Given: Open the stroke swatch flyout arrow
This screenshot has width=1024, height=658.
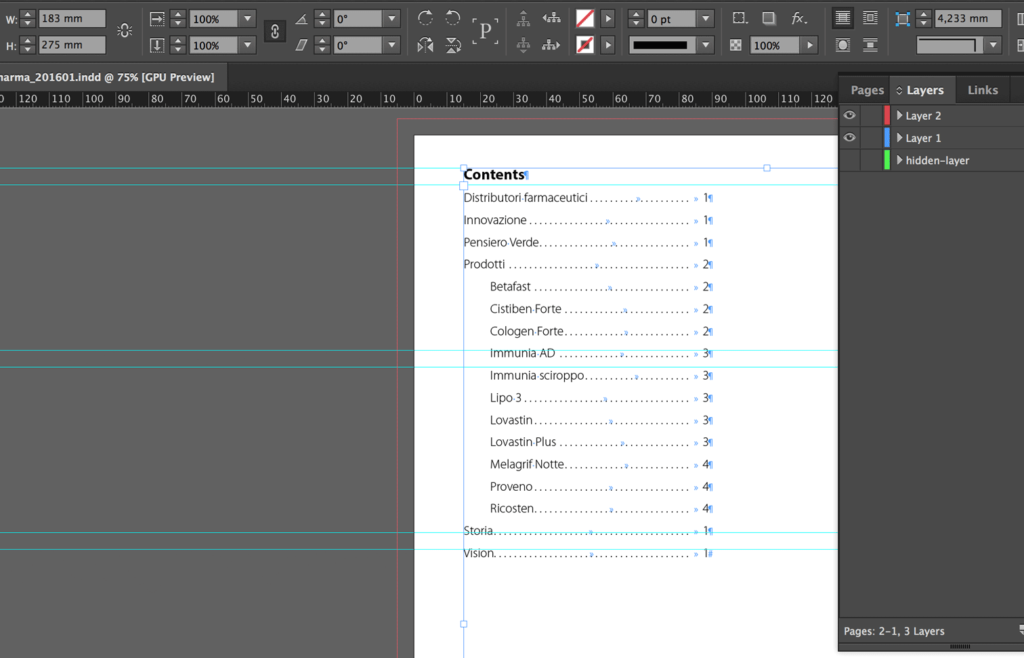Looking at the screenshot, I should [x=607, y=45].
